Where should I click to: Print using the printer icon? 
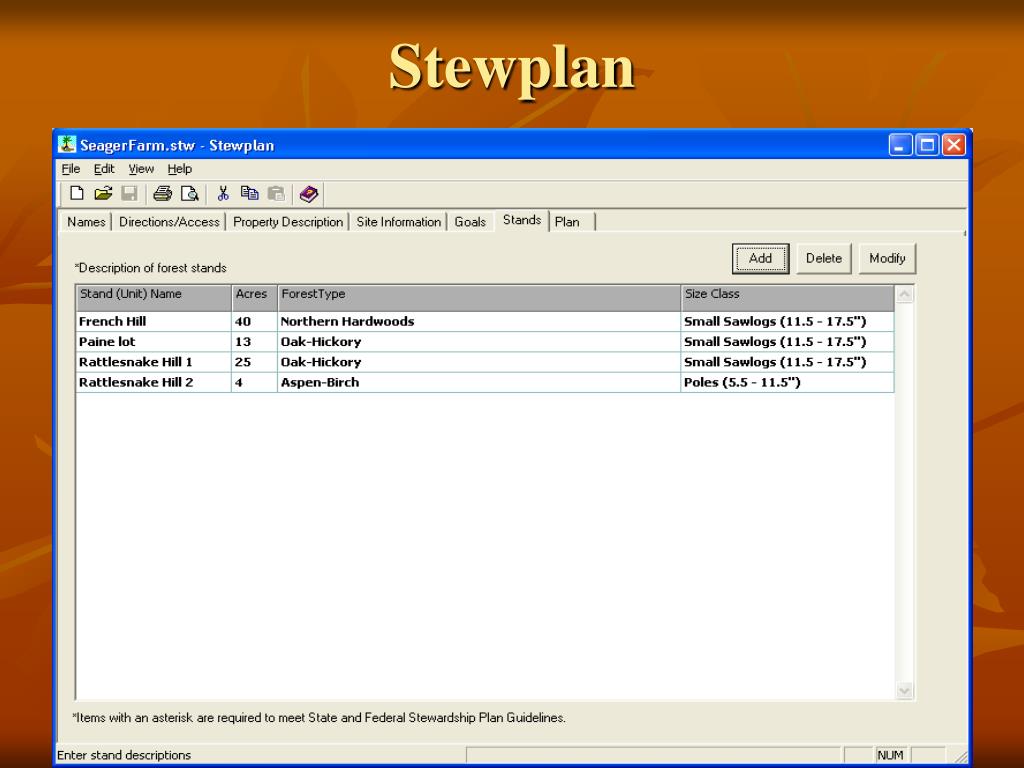click(162, 193)
